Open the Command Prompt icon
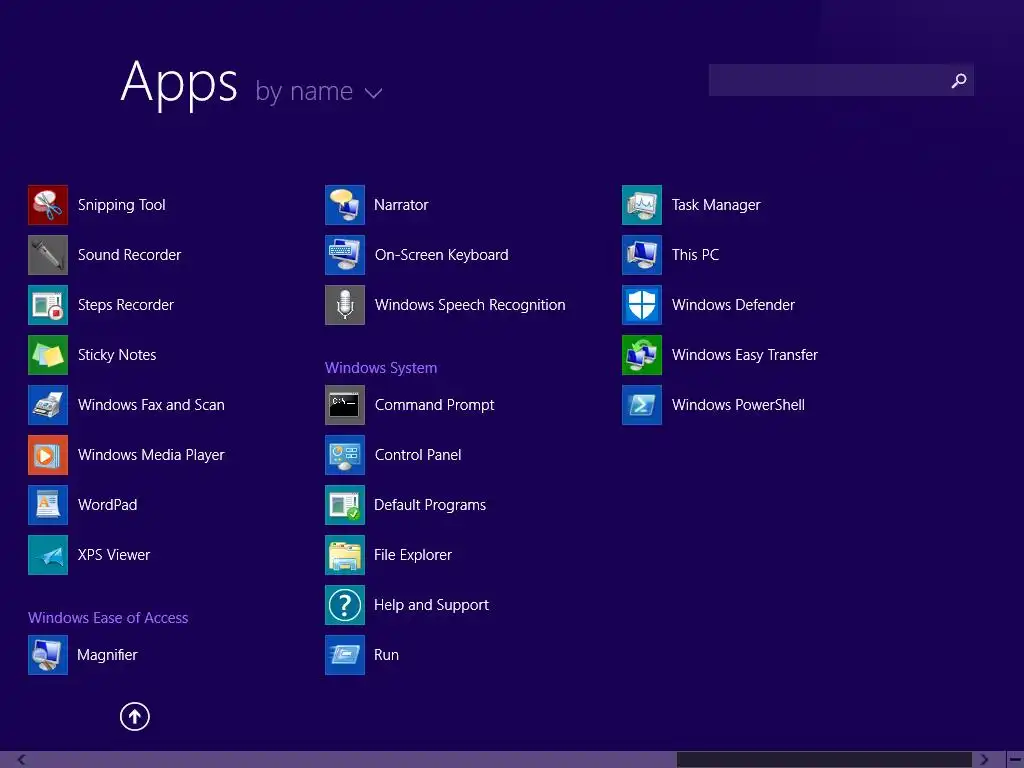 pos(345,405)
